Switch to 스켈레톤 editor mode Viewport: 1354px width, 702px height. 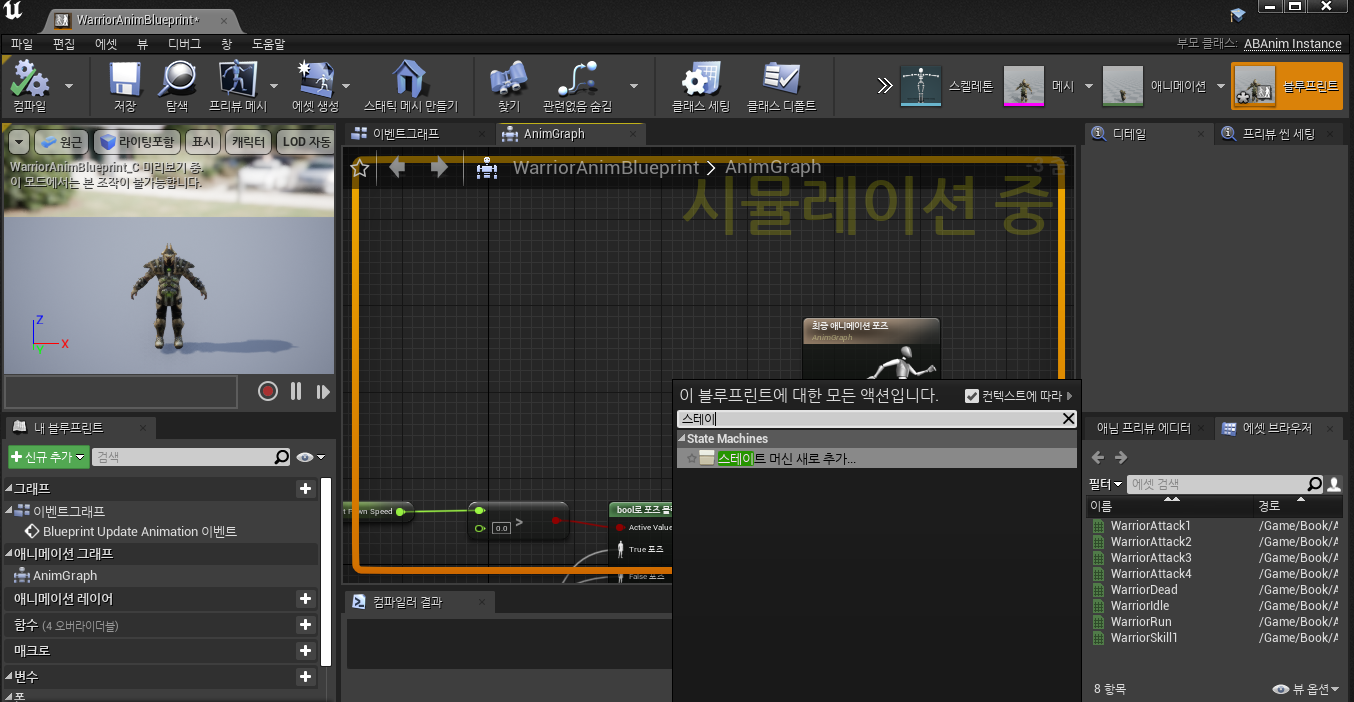pos(945,86)
